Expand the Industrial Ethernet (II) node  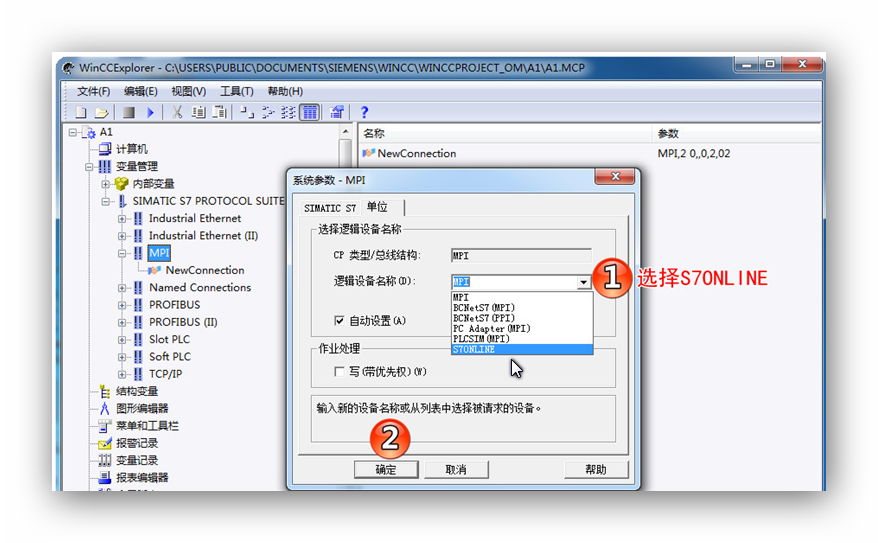[x=122, y=236]
